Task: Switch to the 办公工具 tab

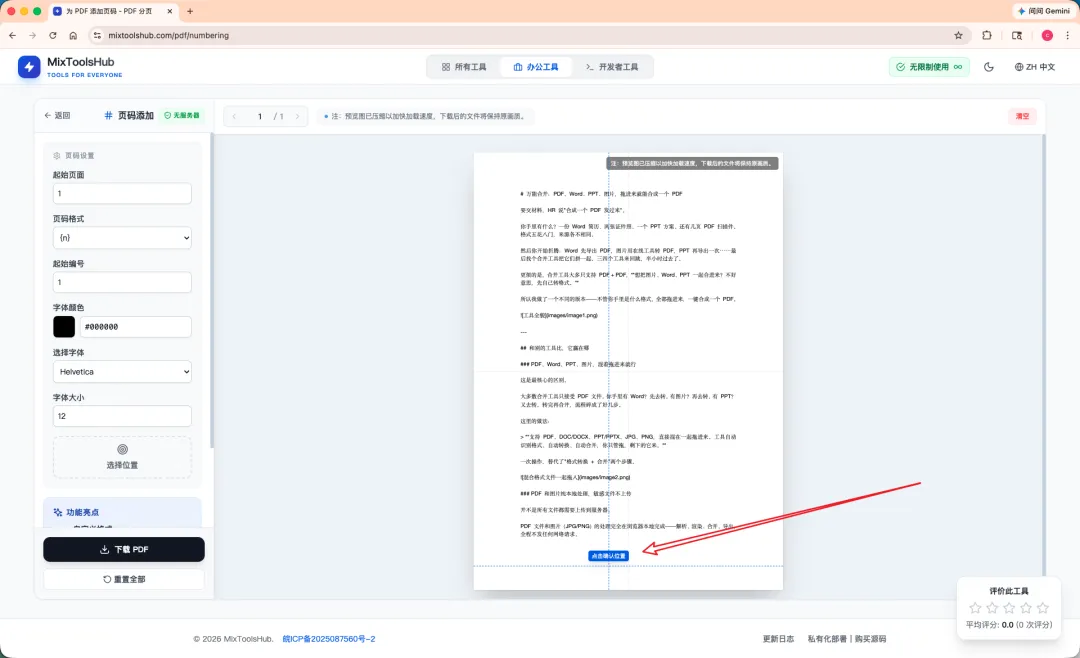Action: click(536, 67)
